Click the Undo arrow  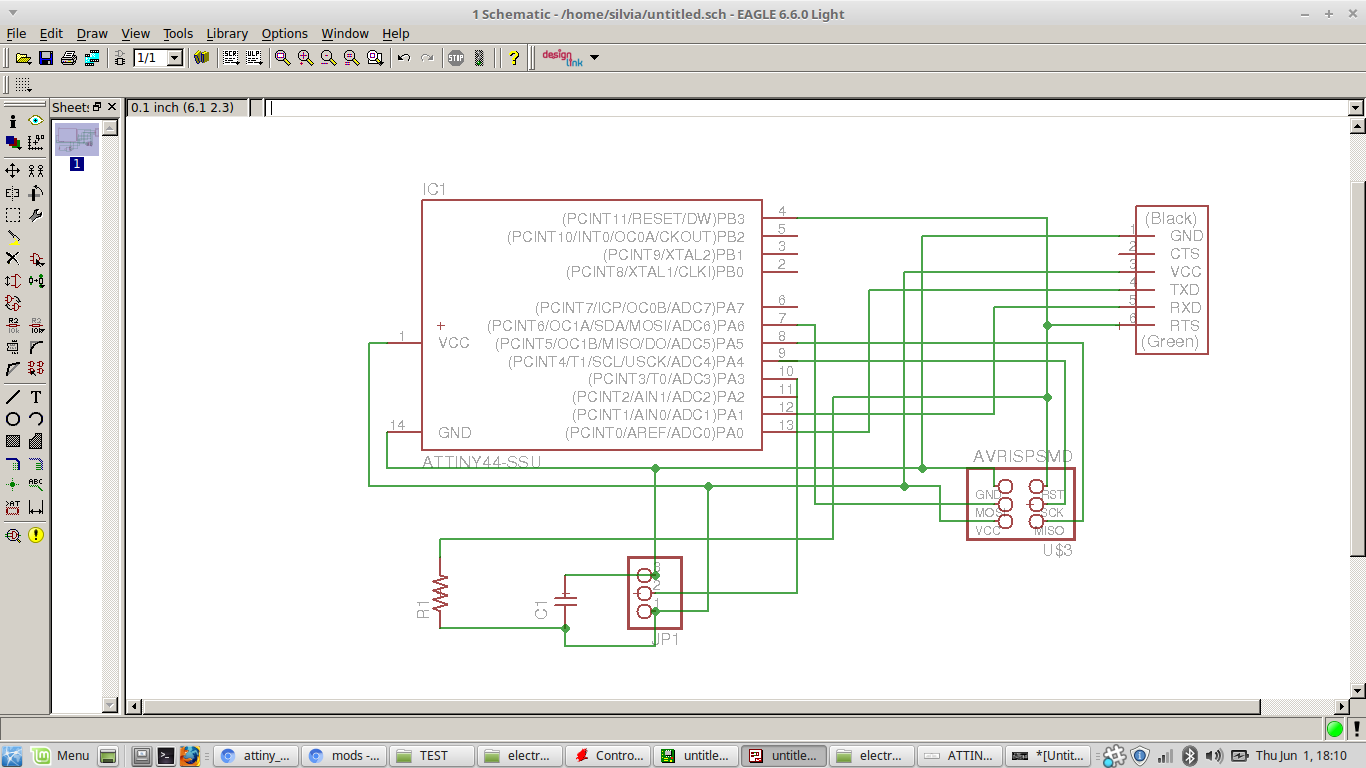click(x=404, y=58)
